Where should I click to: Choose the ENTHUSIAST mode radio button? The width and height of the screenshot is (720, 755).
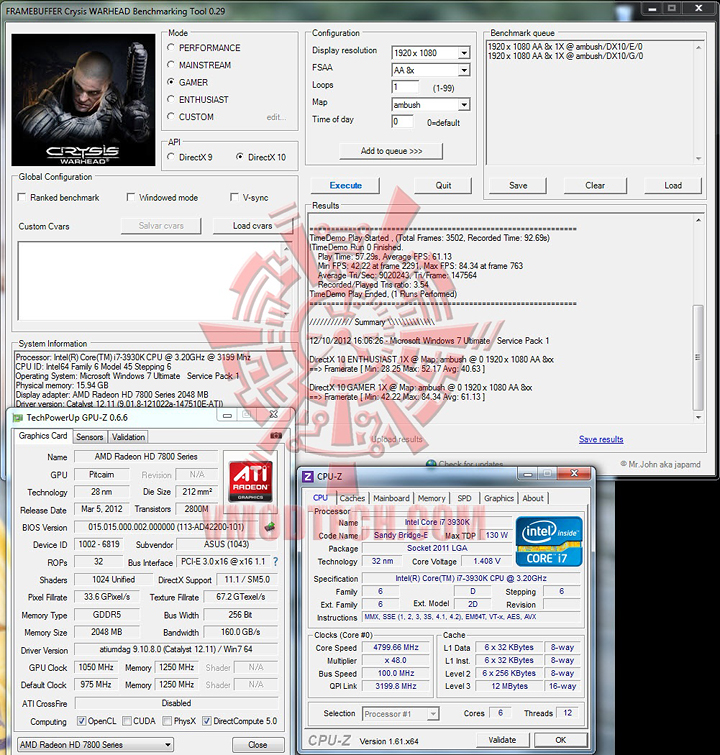pyautogui.click(x=170, y=99)
